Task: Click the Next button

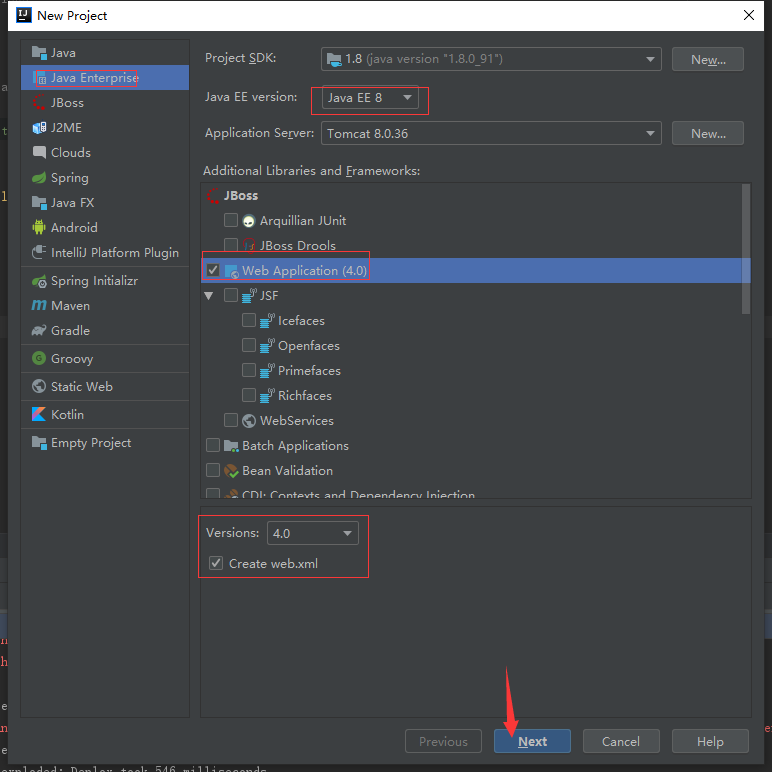Action: (x=532, y=741)
